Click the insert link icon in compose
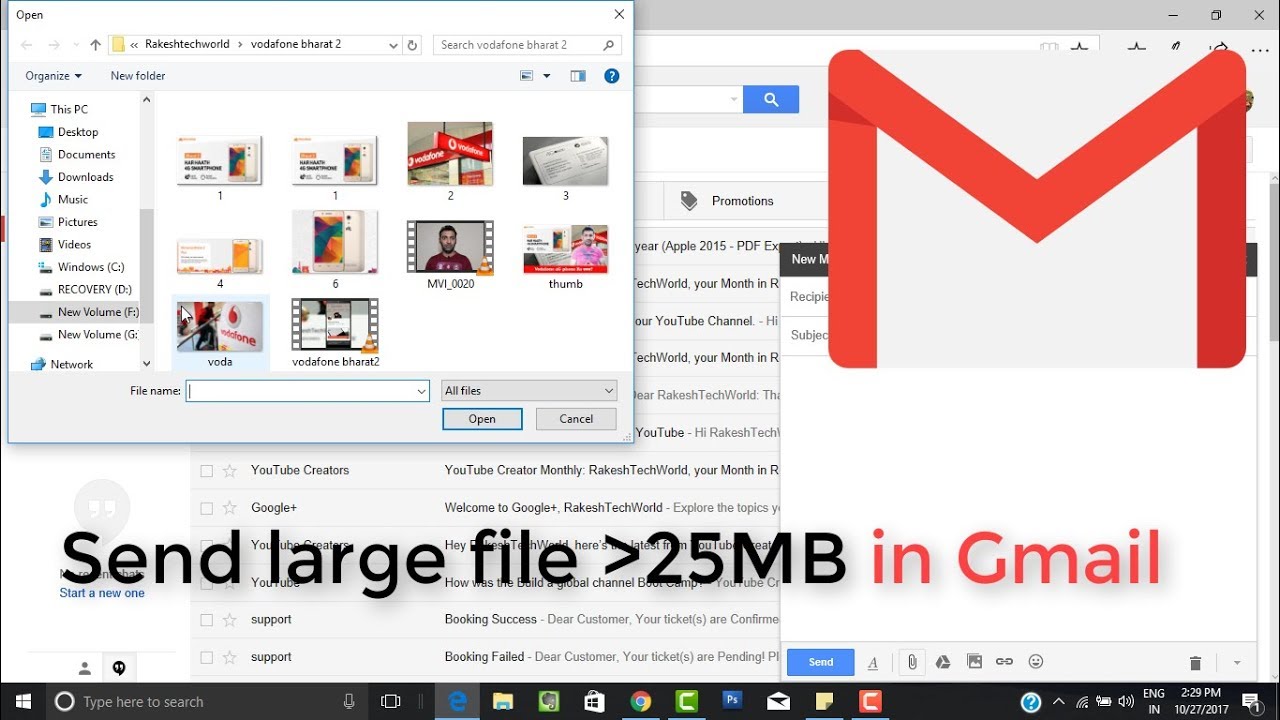The height and width of the screenshot is (720, 1280). point(1004,662)
